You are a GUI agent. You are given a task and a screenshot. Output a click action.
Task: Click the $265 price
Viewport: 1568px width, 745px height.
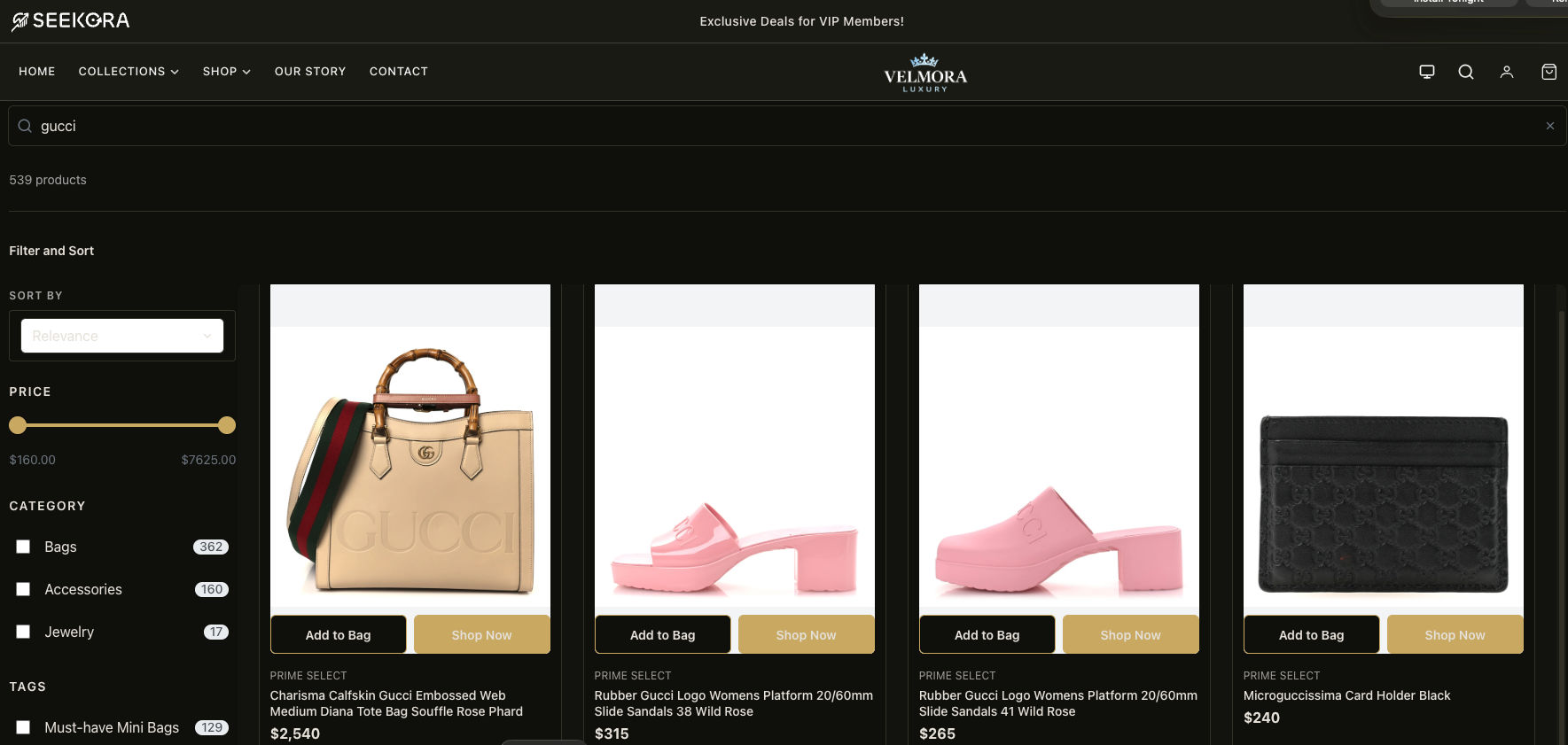[x=937, y=733]
